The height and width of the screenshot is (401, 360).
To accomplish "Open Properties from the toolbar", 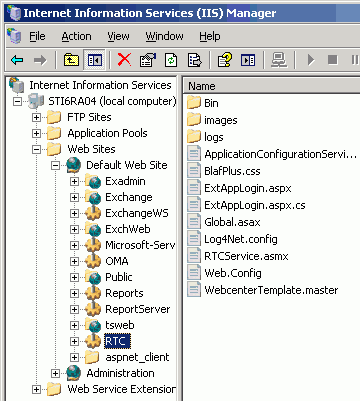I will pos(148,60).
